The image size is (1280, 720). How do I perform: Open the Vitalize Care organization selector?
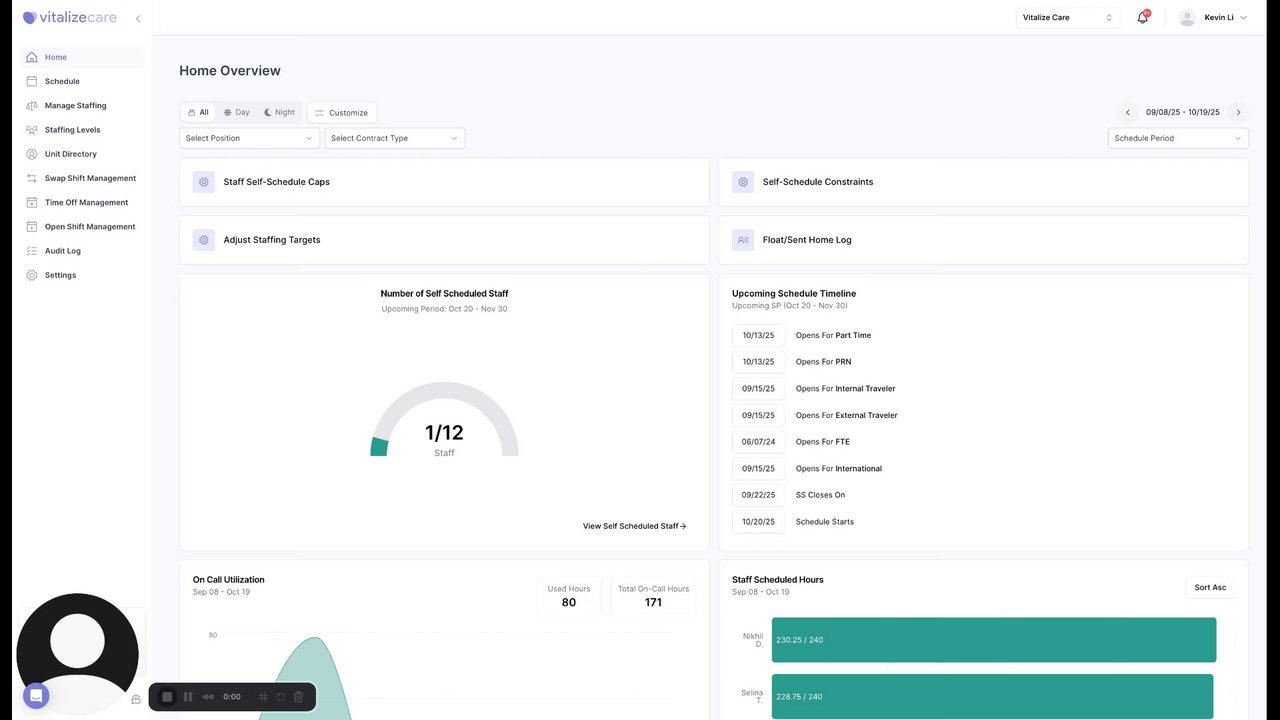[x=1068, y=17]
